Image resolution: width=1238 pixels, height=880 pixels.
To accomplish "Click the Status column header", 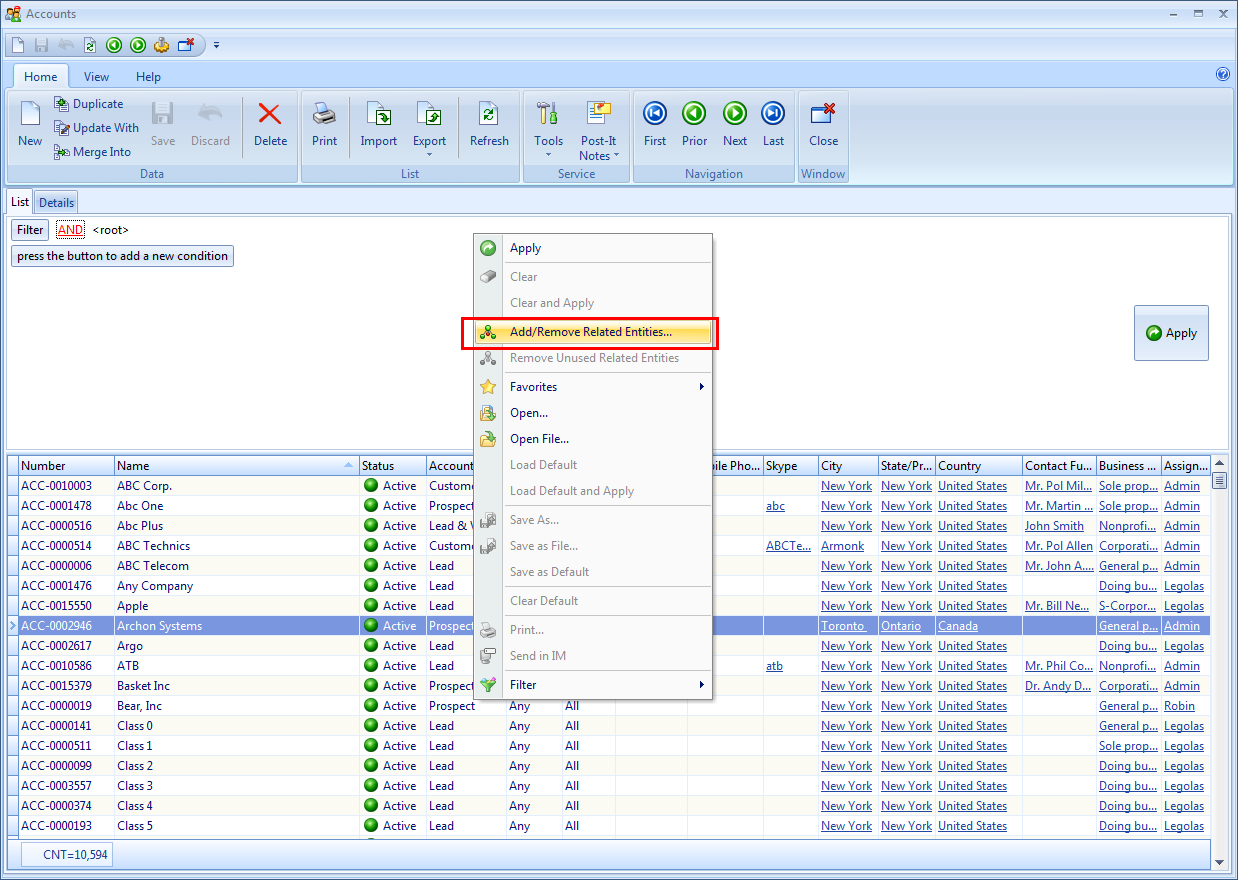I will point(393,466).
